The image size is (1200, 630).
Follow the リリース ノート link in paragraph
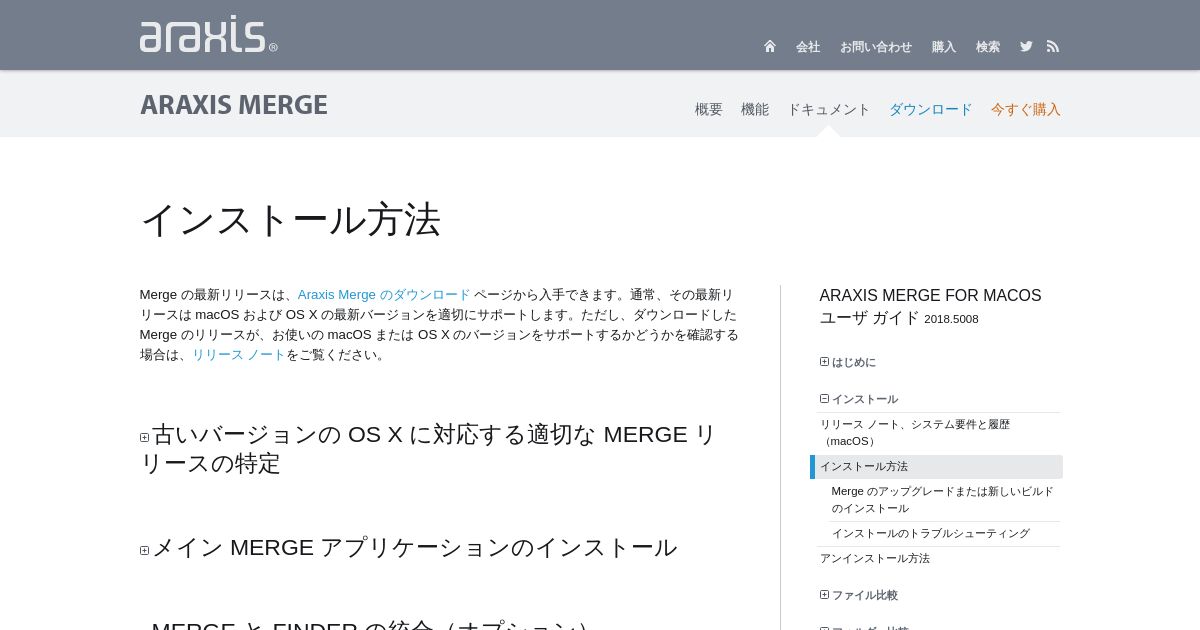(239, 355)
